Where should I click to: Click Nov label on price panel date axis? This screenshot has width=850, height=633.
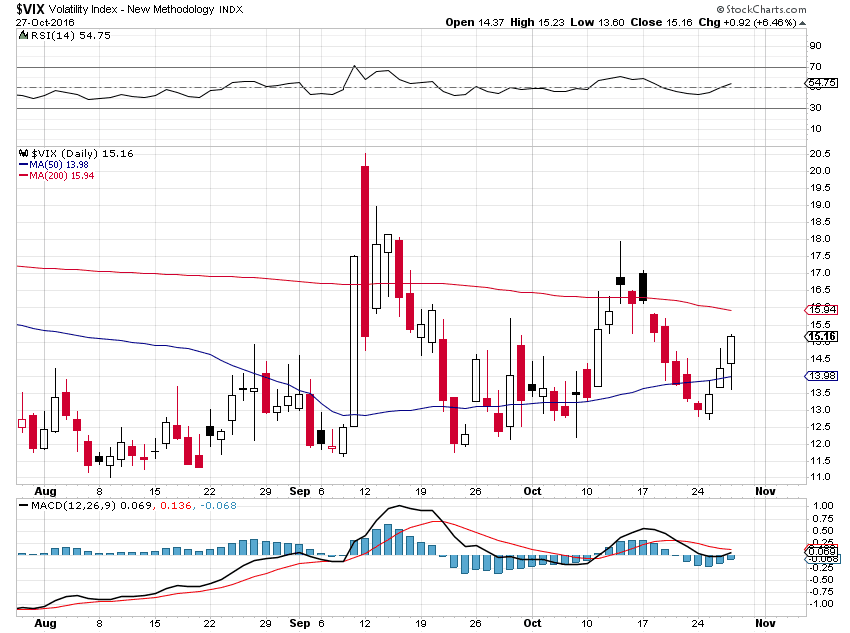765,491
